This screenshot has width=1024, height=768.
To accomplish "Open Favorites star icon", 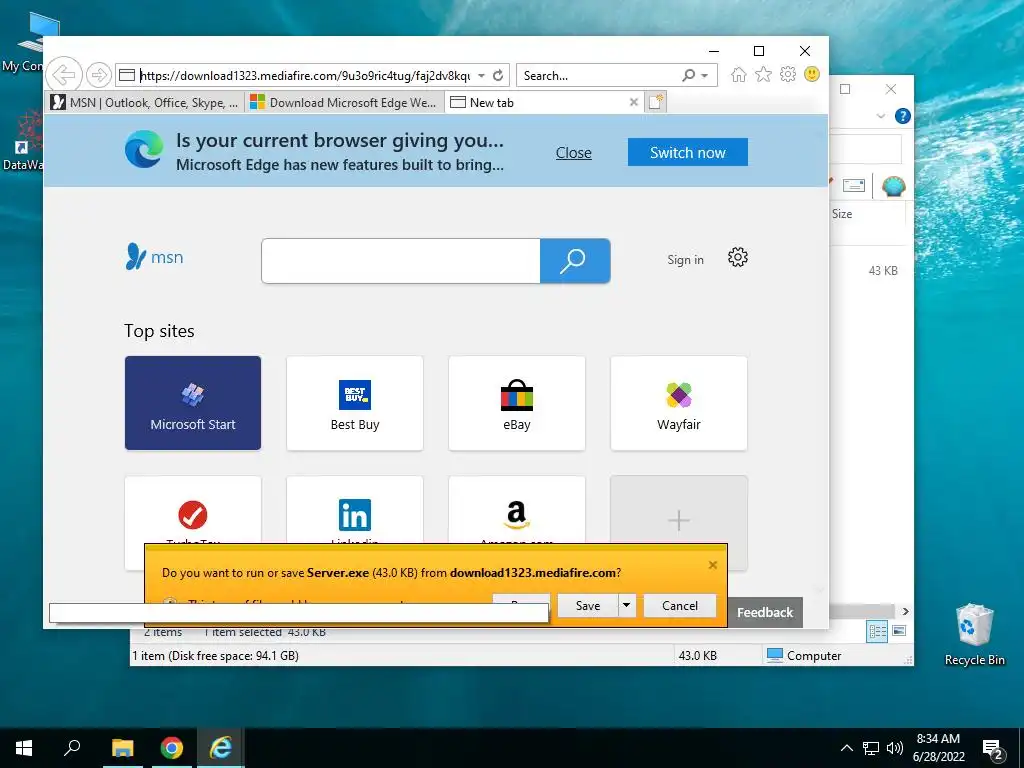I will coord(763,74).
